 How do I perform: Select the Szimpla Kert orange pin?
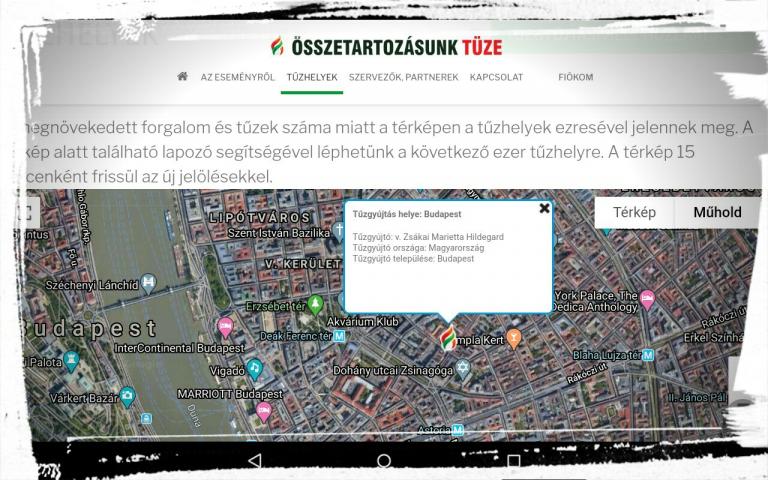[x=513, y=339]
